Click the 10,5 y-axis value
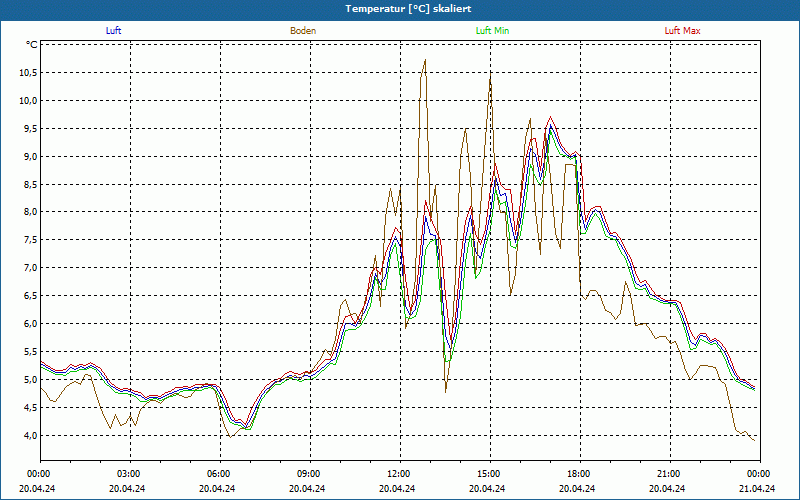This screenshot has height=500, width=800. coord(28,72)
